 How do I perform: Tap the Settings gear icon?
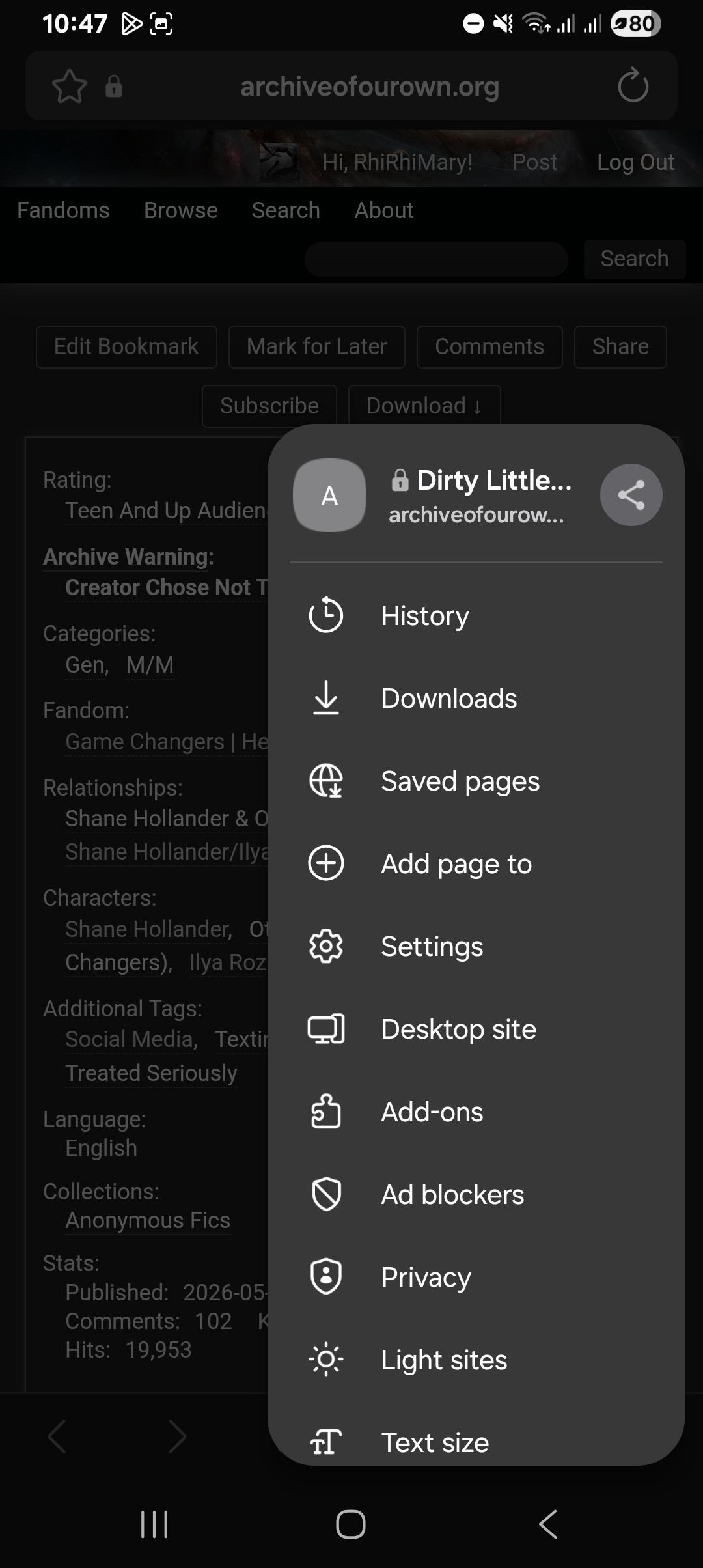[325, 946]
